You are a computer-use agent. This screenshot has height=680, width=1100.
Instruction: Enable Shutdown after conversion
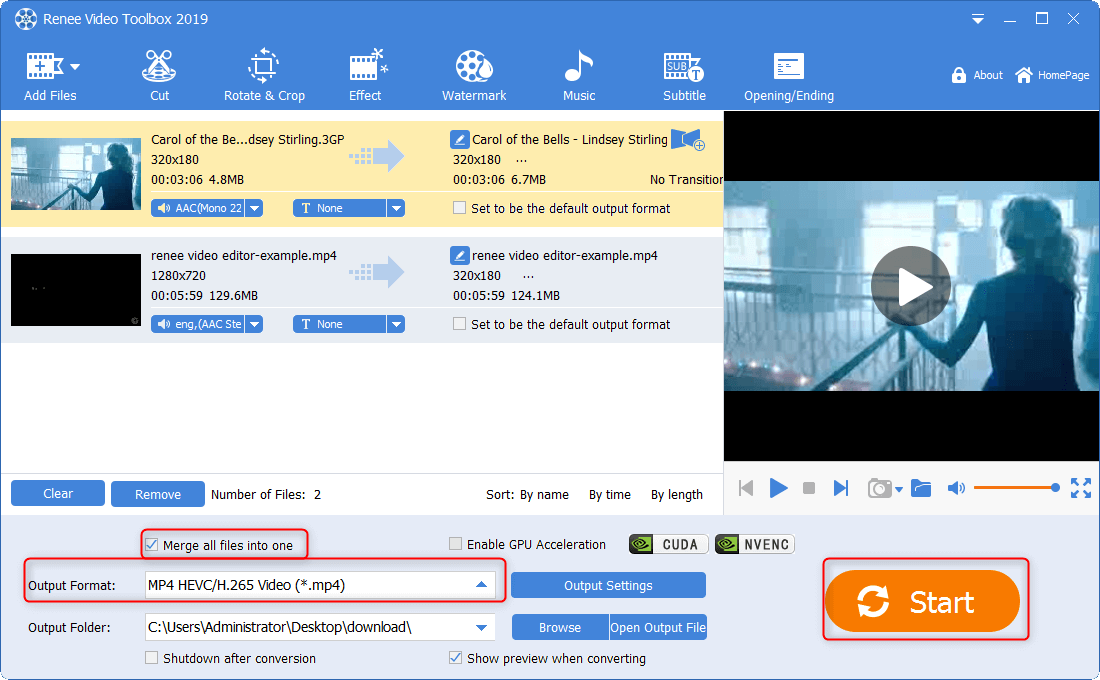click(x=152, y=659)
